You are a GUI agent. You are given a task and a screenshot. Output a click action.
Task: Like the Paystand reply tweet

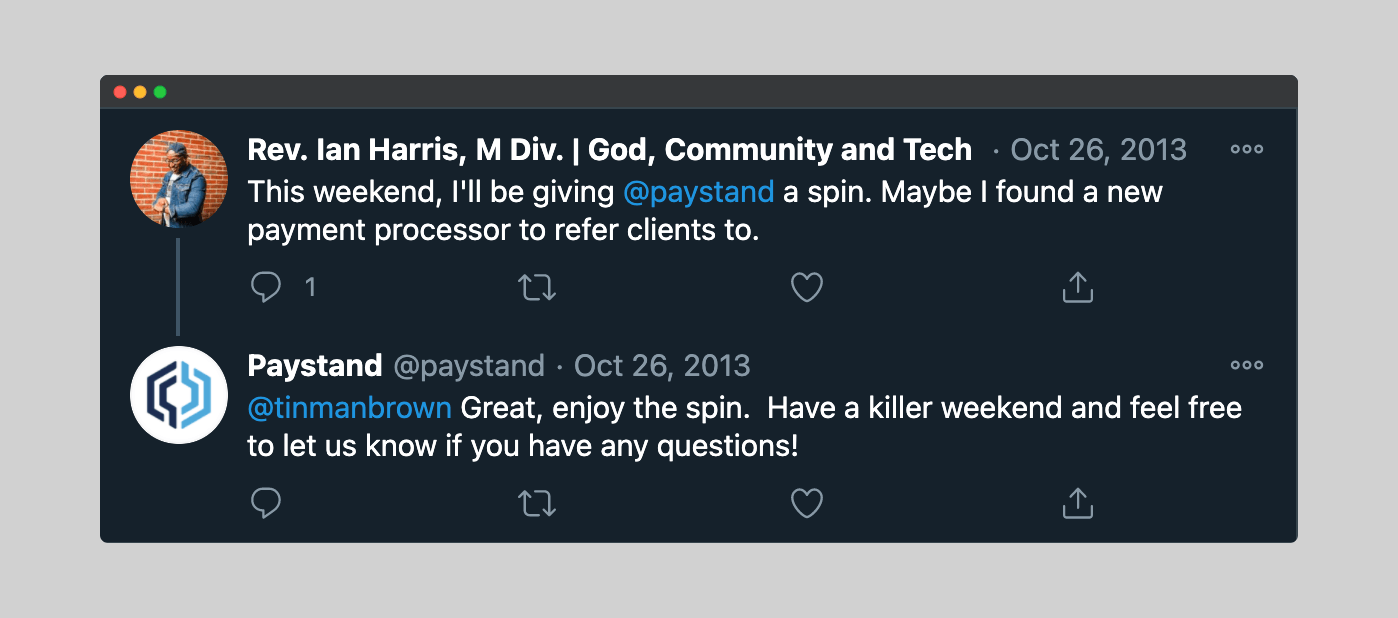[x=807, y=503]
